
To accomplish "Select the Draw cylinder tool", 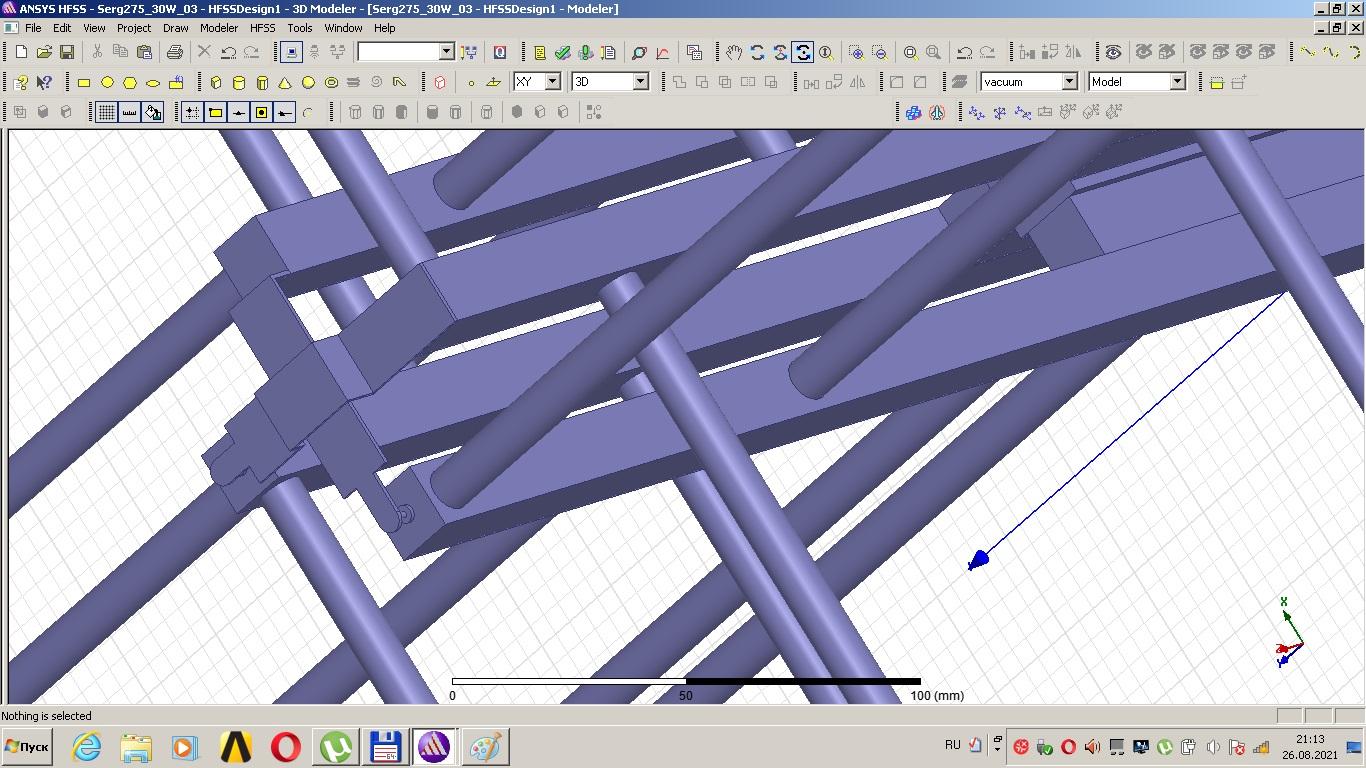I will coord(239,83).
